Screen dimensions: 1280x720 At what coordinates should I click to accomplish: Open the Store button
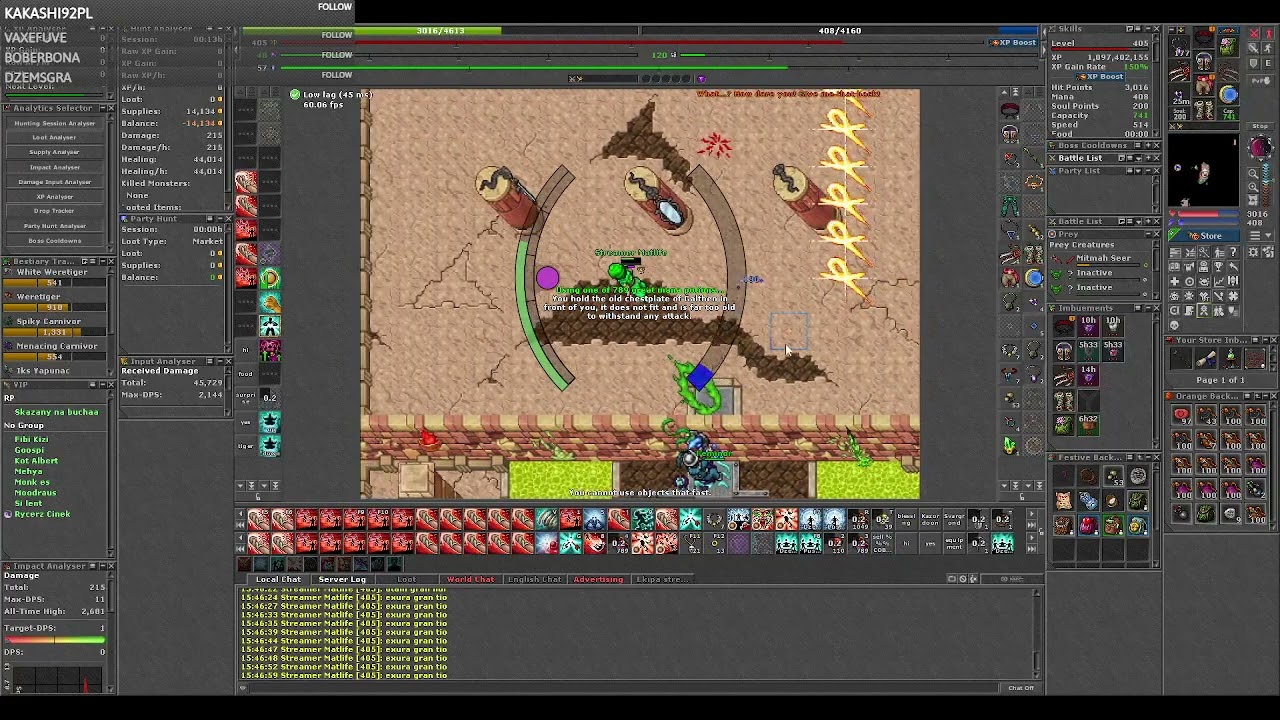tap(1204, 236)
